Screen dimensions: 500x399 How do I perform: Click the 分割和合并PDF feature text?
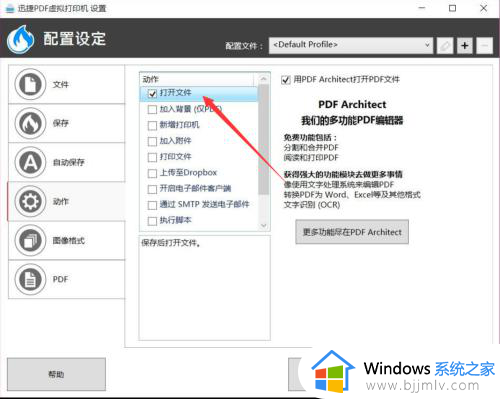[x=311, y=148]
